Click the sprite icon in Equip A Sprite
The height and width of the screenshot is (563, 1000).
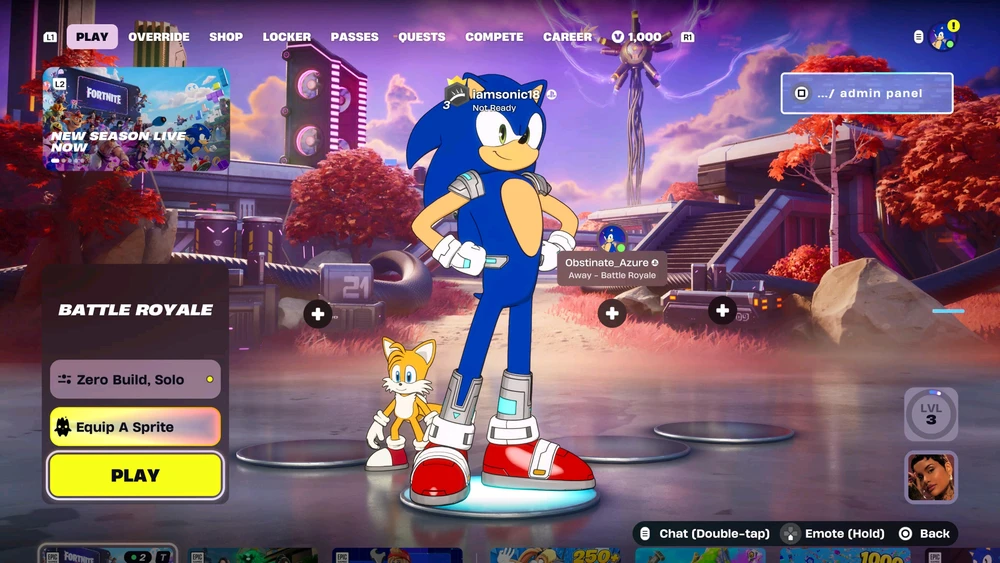pyautogui.click(x=63, y=427)
